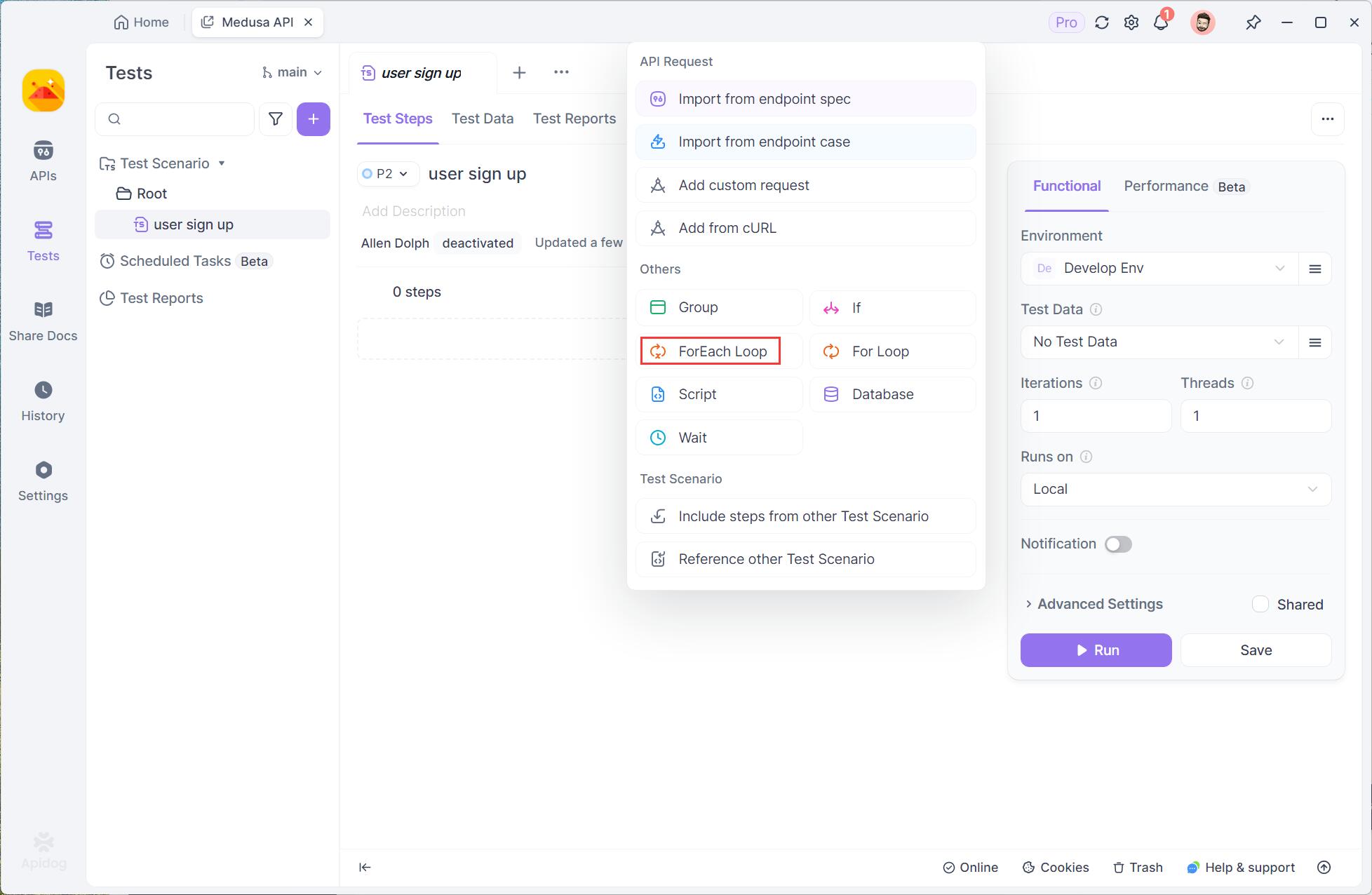Toggle the deactivated status label

coord(478,243)
